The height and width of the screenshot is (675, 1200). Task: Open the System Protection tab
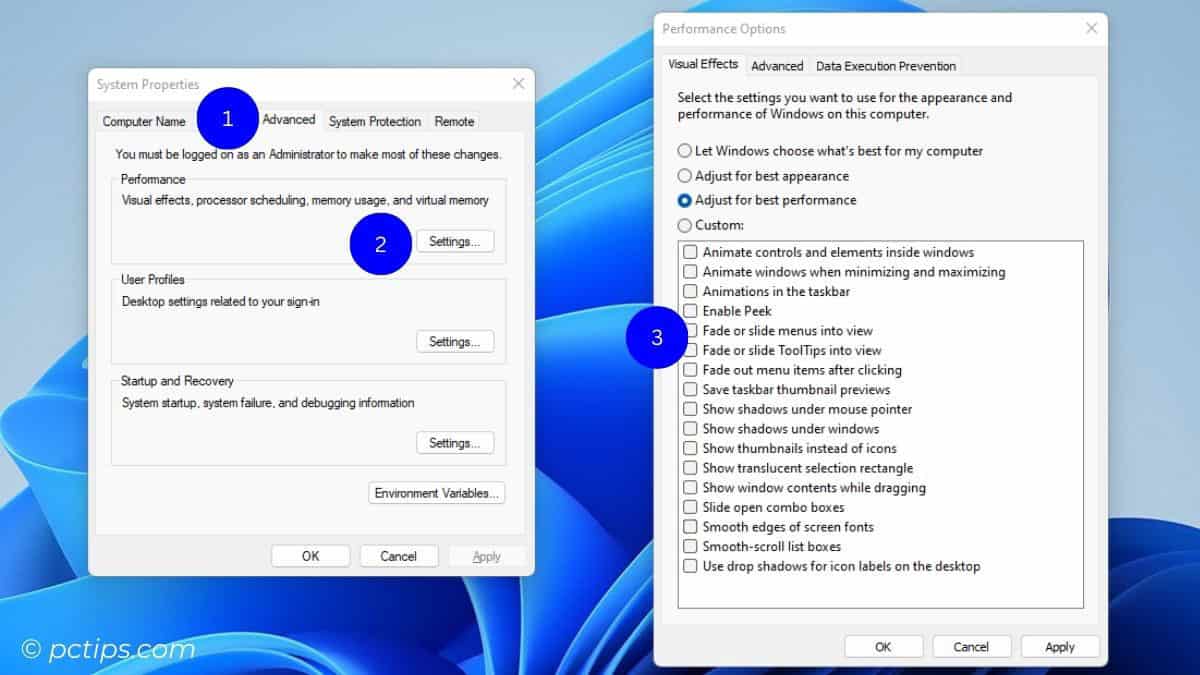[374, 121]
